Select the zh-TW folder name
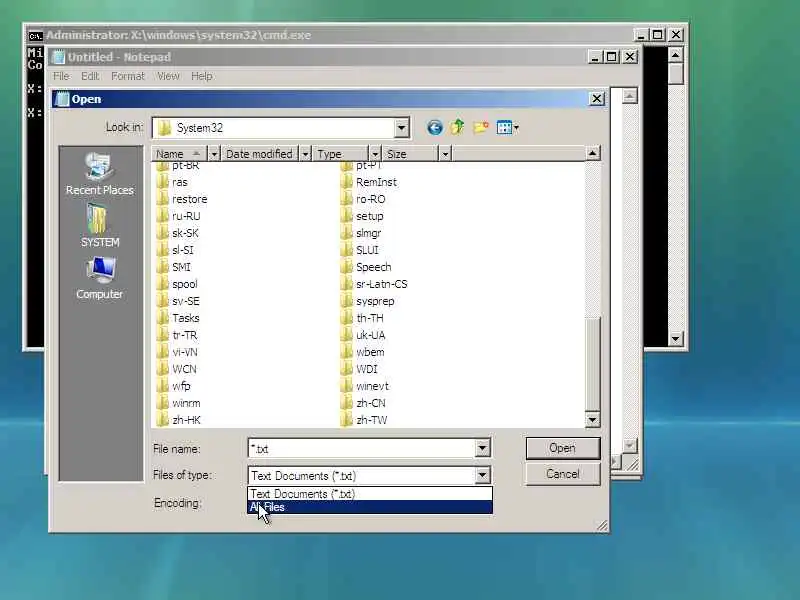Viewport: 800px width, 600px height. point(371,420)
